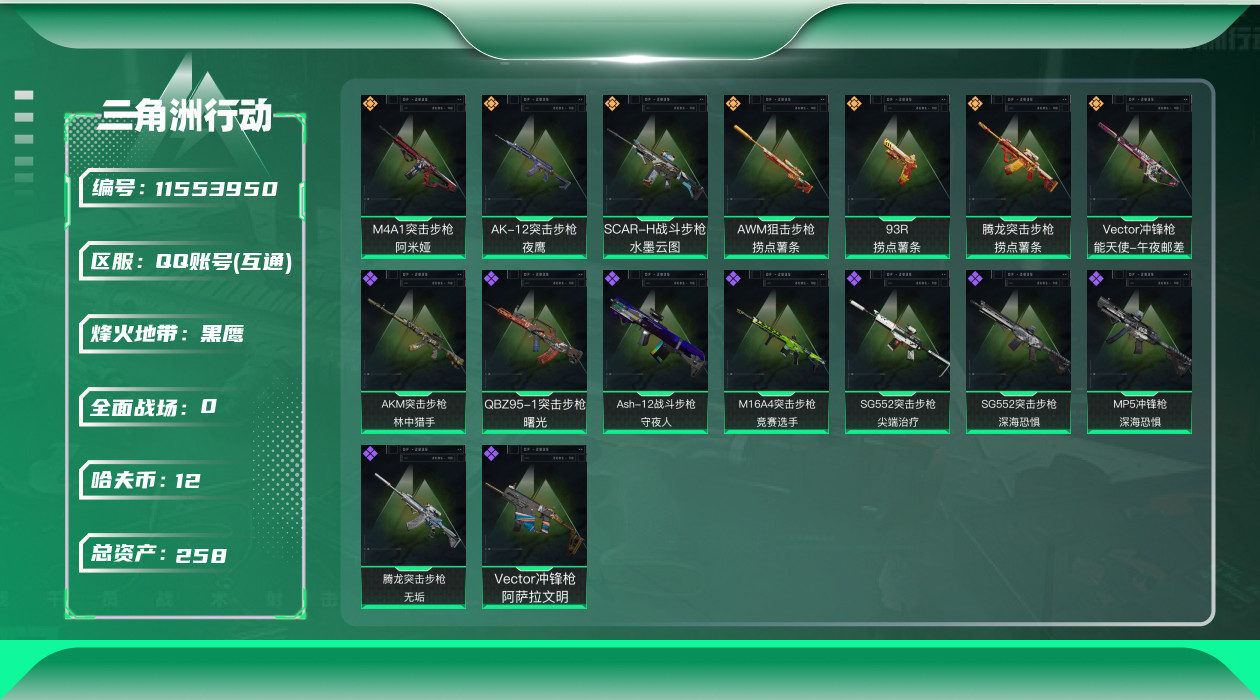
Task: Select the SG552突击步枪 尖端治疗 card
Action: (897, 352)
